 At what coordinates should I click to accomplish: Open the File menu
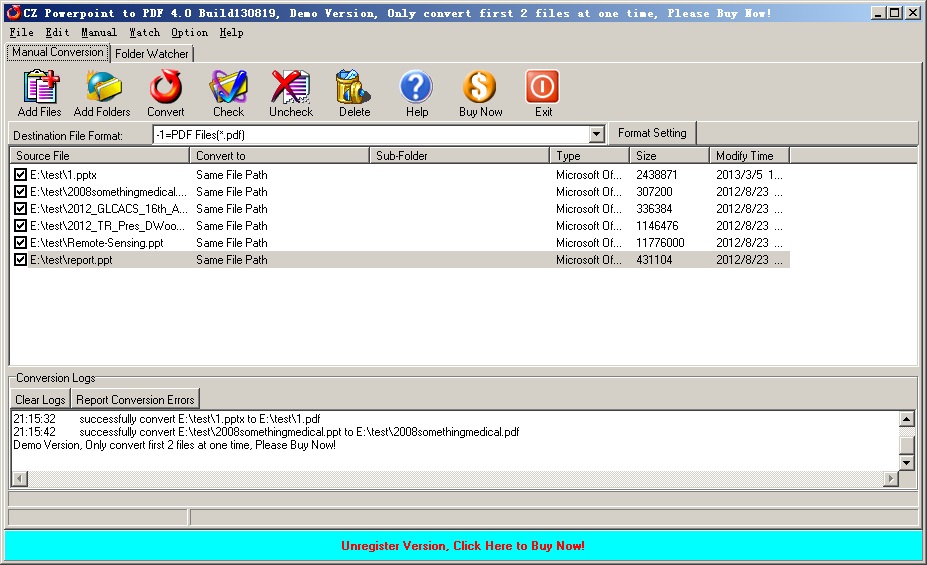(21, 33)
